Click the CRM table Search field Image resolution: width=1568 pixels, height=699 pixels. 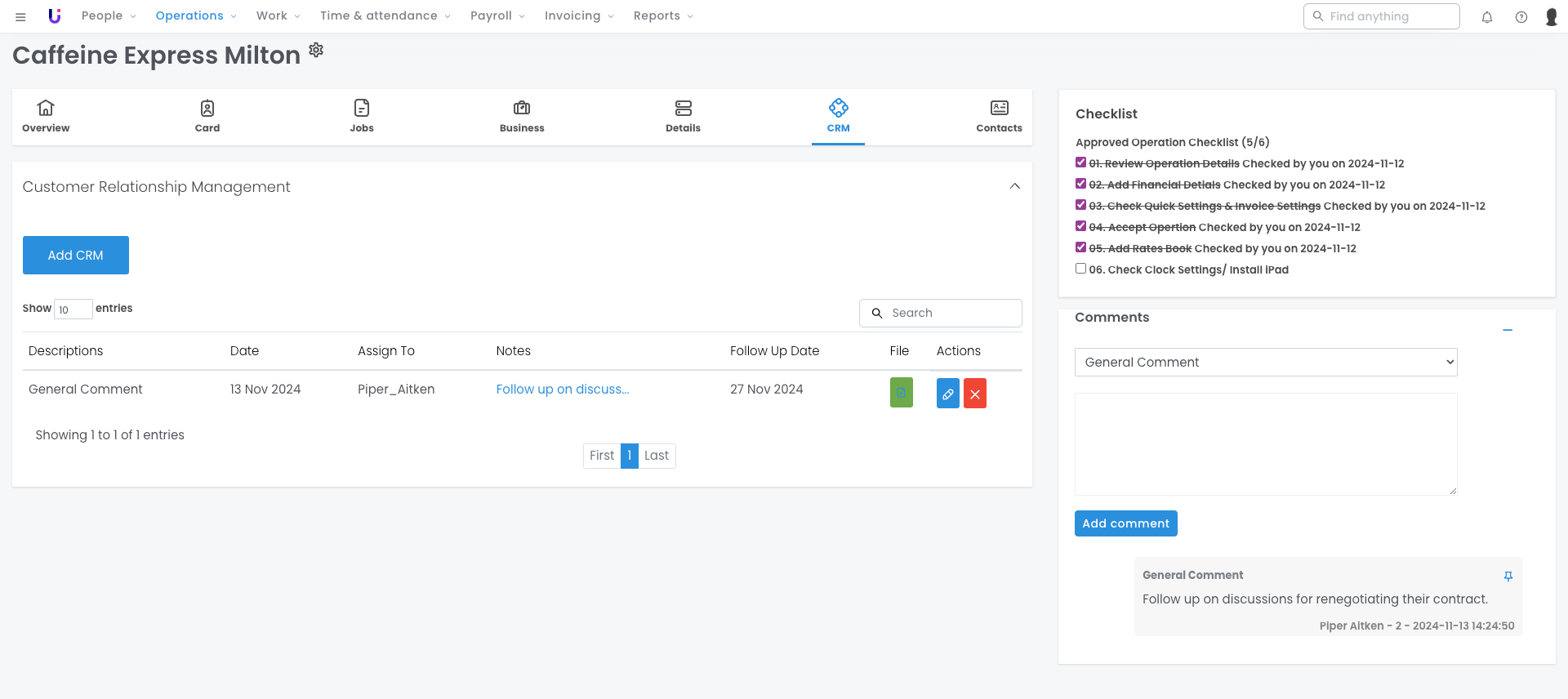point(947,313)
